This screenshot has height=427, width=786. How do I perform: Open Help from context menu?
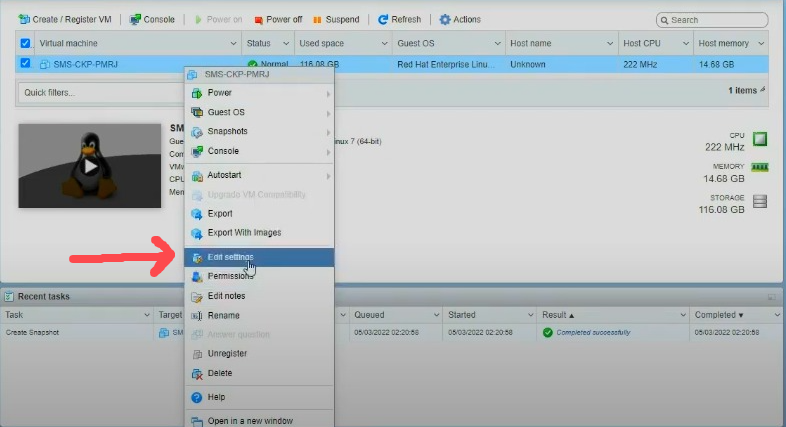click(259, 397)
